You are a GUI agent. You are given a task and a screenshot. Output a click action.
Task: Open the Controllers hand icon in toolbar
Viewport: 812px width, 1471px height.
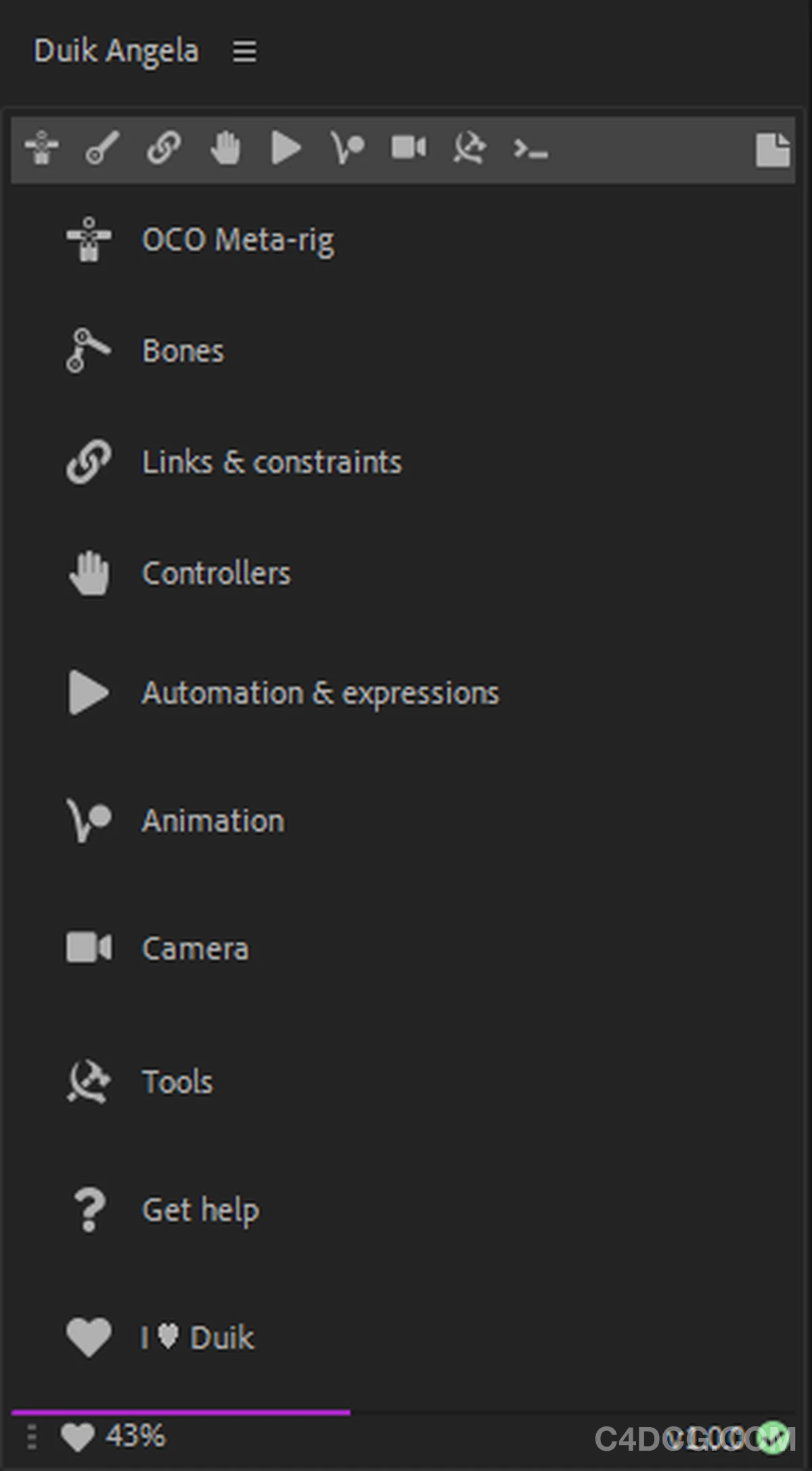tap(224, 148)
